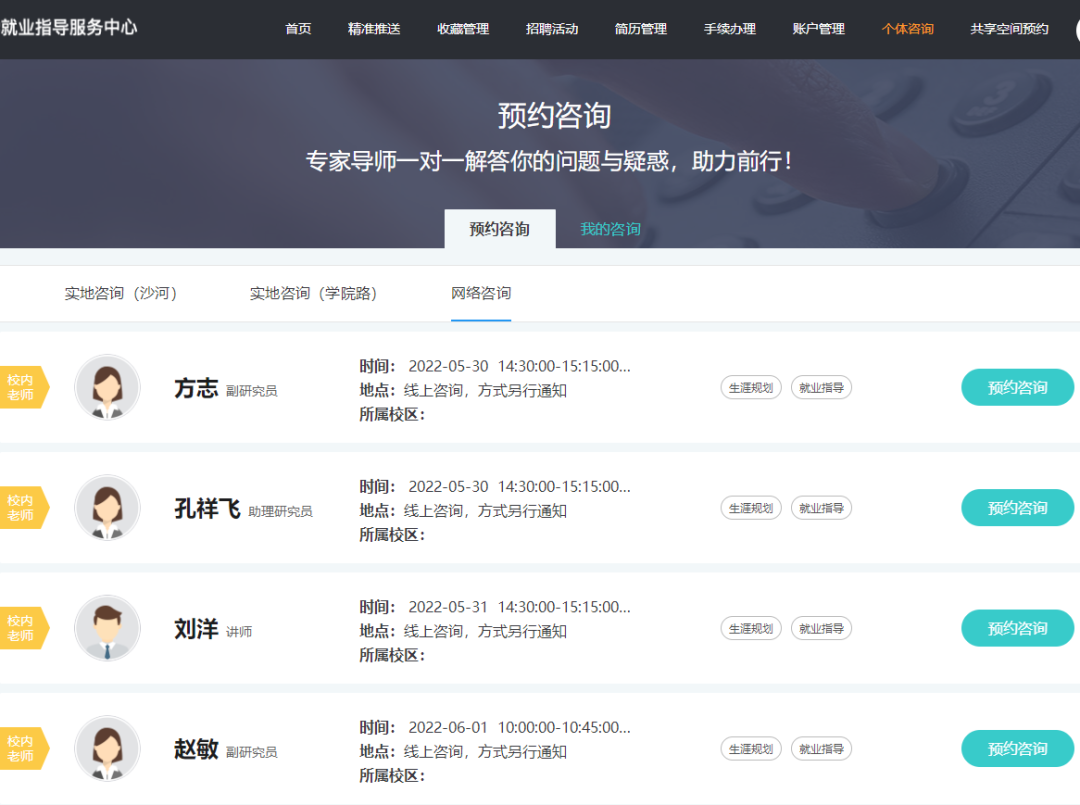Image resolution: width=1080 pixels, height=805 pixels.
Task: Click 校内老师 badge beside 方志
Action: 22,387
